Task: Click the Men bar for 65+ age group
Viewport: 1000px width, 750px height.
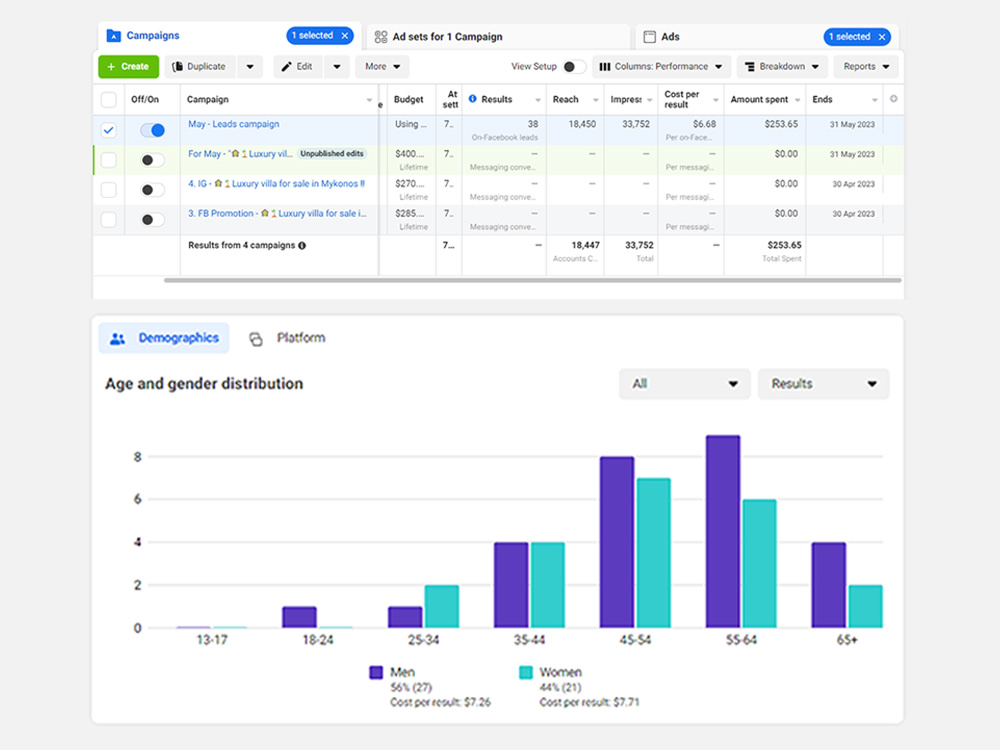Action: point(828,585)
